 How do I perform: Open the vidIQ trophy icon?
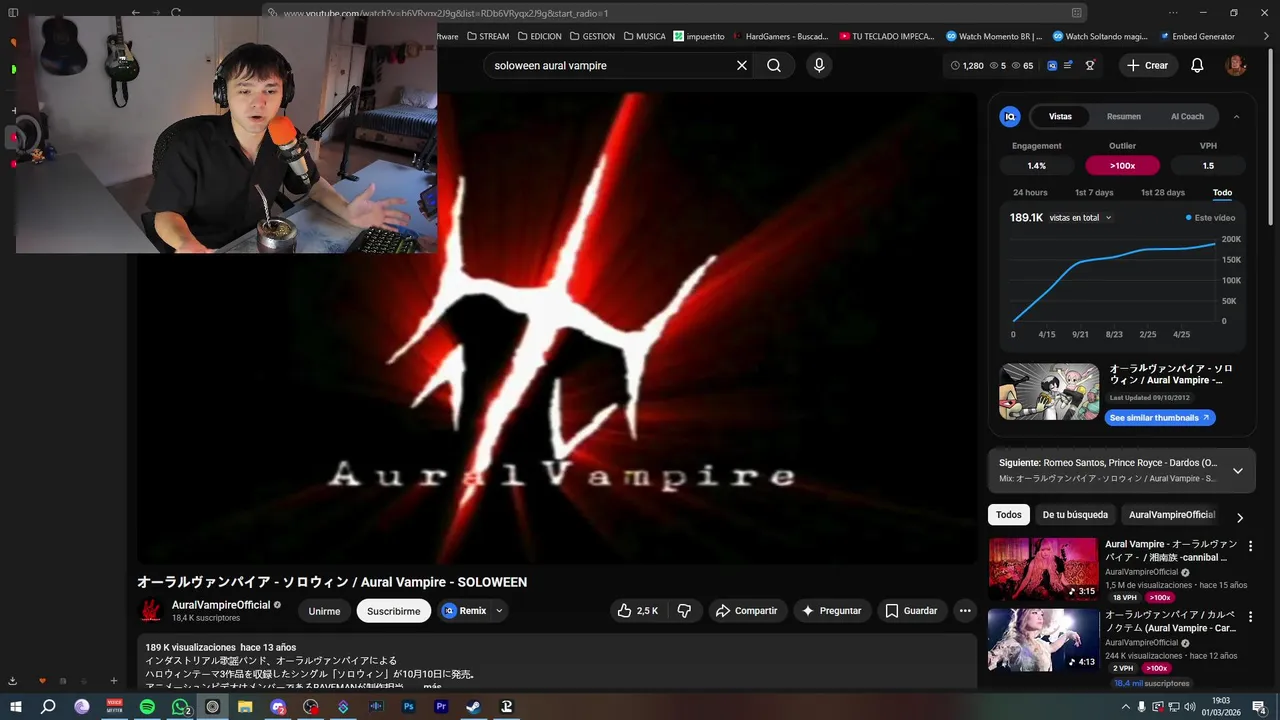pos(1090,65)
